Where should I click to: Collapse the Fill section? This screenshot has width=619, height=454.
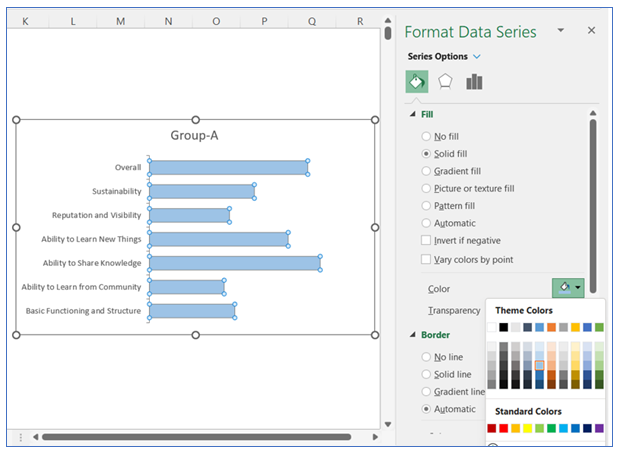pyautogui.click(x=414, y=115)
